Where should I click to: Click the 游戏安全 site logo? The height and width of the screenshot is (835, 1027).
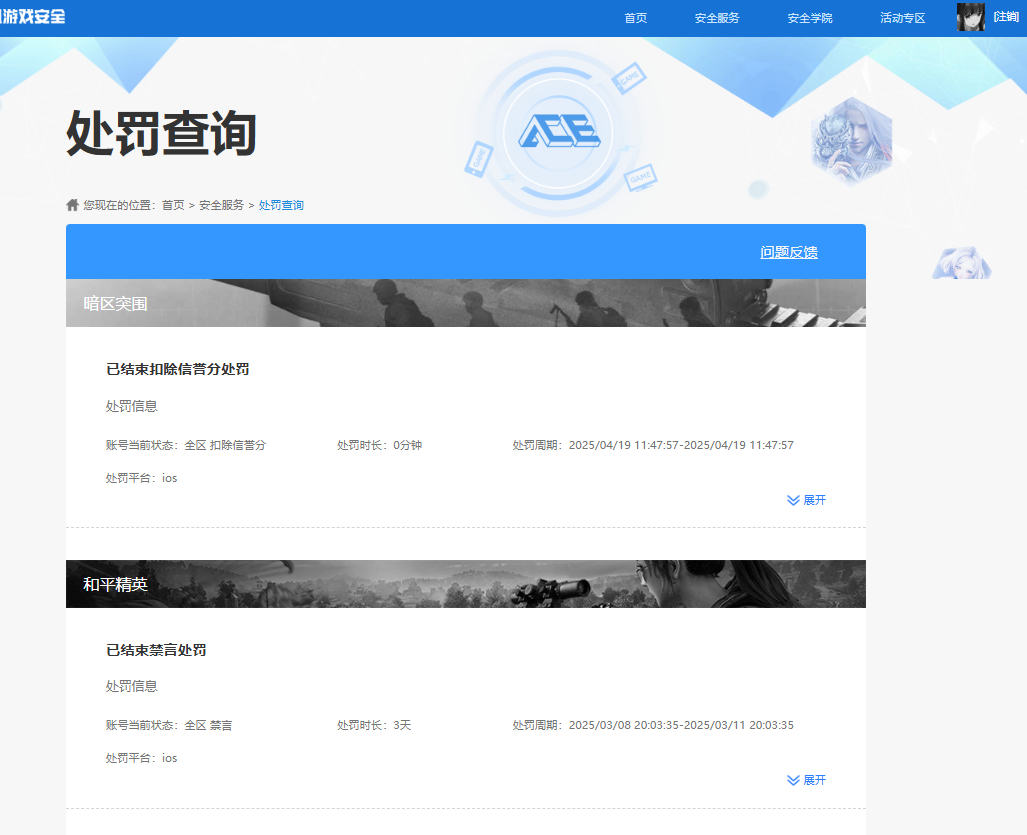pyautogui.click(x=33, y=17)
